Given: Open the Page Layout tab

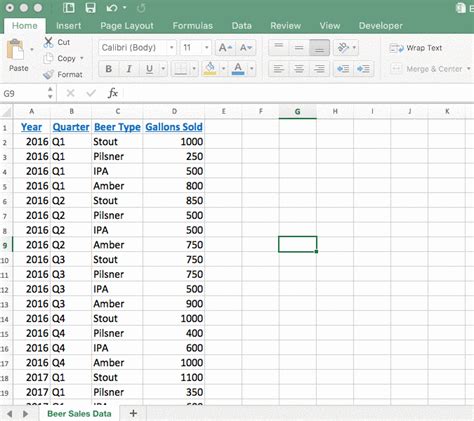Looking at the screenshot, I should pyautogui.click(x=127, y=26).
